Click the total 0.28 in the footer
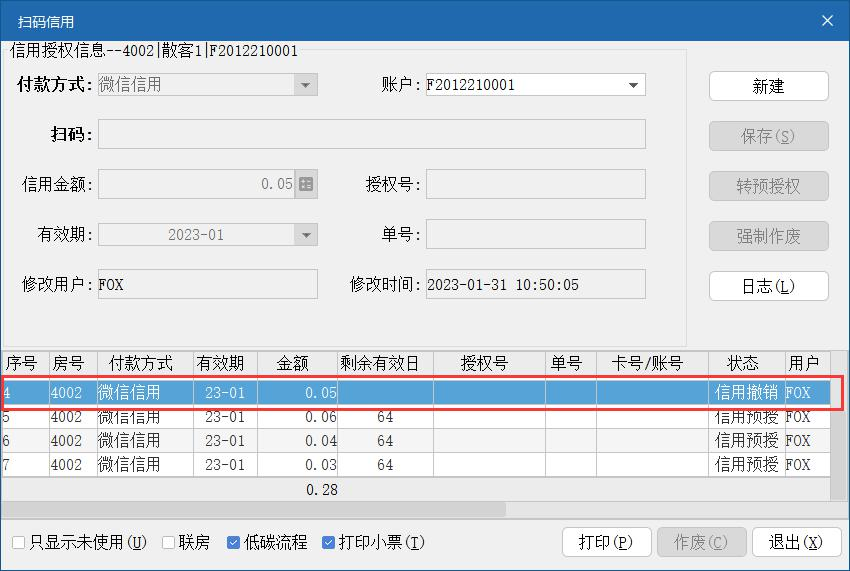 click(x=321, y=490)
